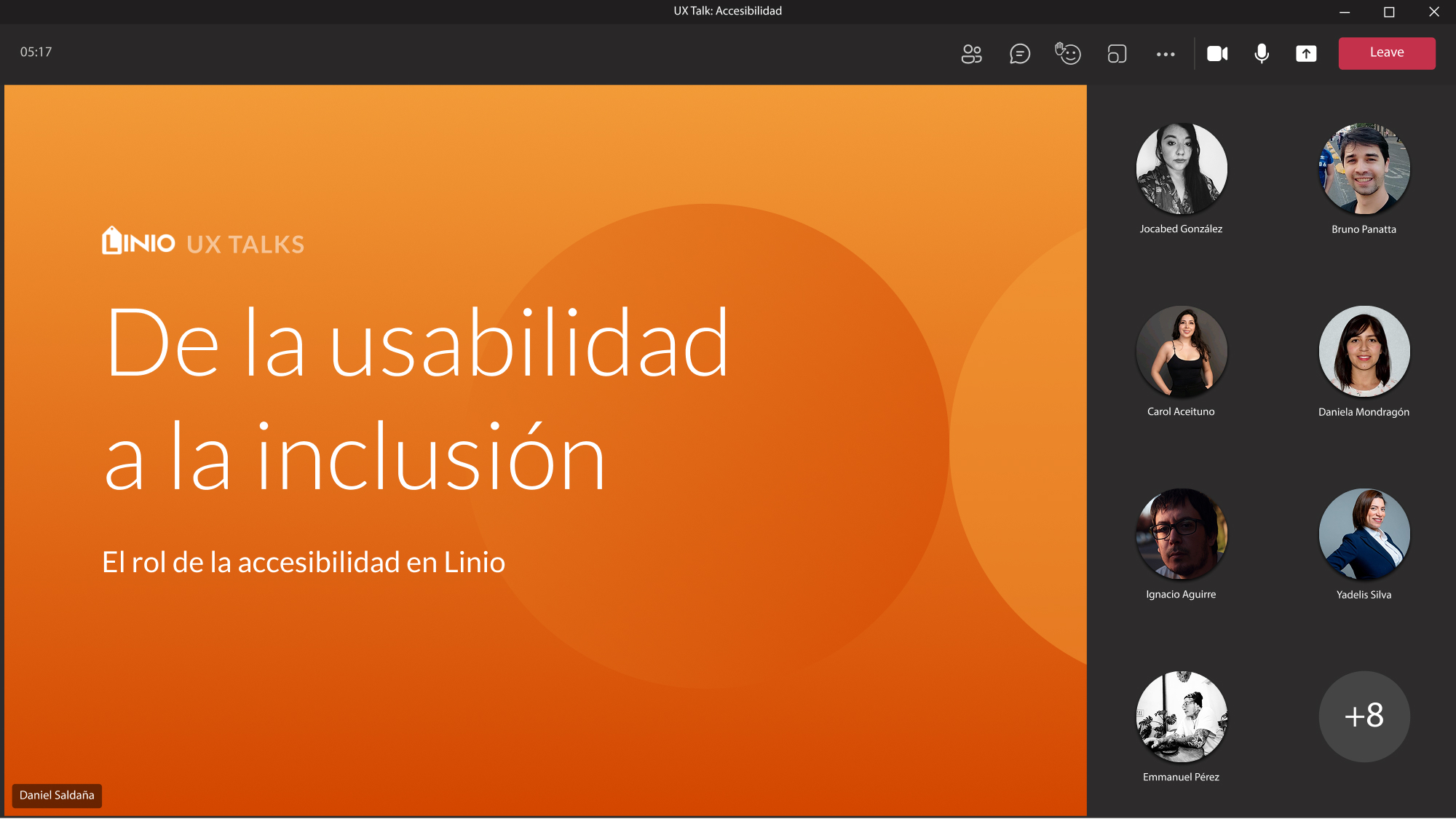The width and height of the screenshot is (1456, 819).
Task: Expand the +8 additional participants
Action: [x=1364, y=716]
